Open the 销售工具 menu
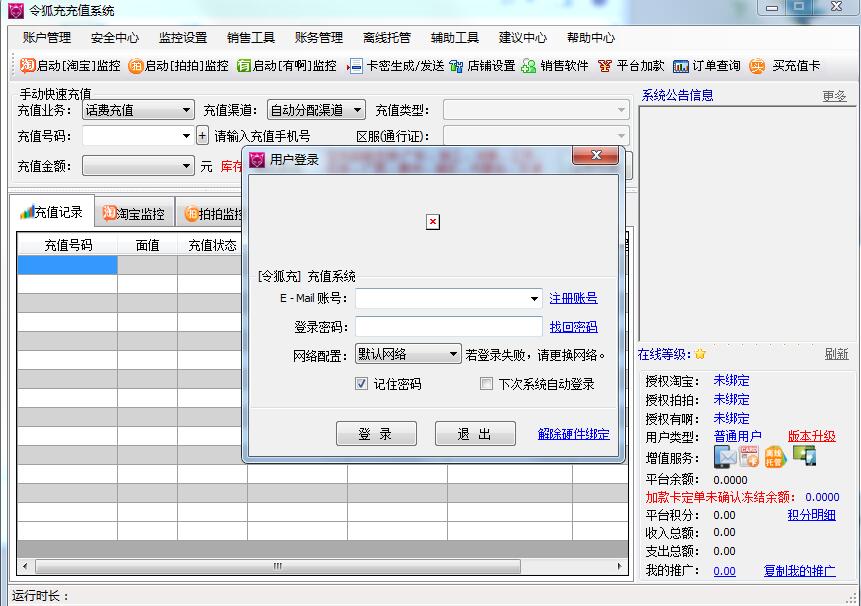Screen dimensions: 861x606 pyautogui.click(x=251, y=37)
